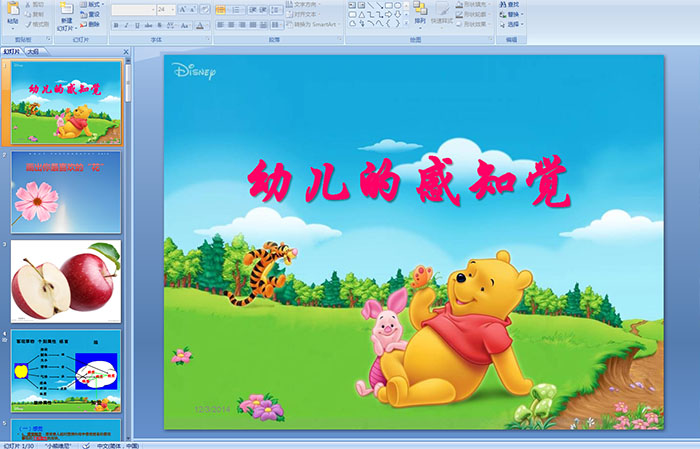Open Align Text (对齐文本) menu
Screen dimensions: 700x449
tap(304, 14)
